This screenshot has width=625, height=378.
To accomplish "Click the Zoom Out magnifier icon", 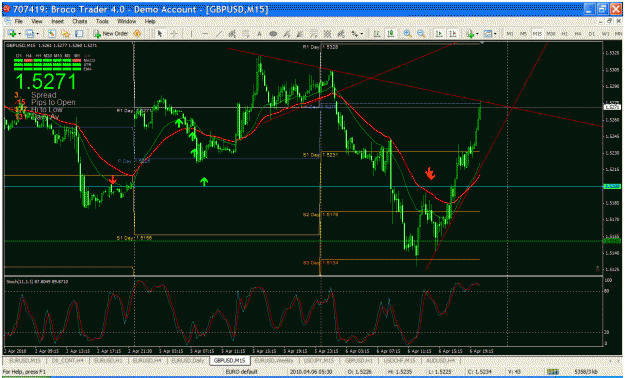I will coord(421,34).
